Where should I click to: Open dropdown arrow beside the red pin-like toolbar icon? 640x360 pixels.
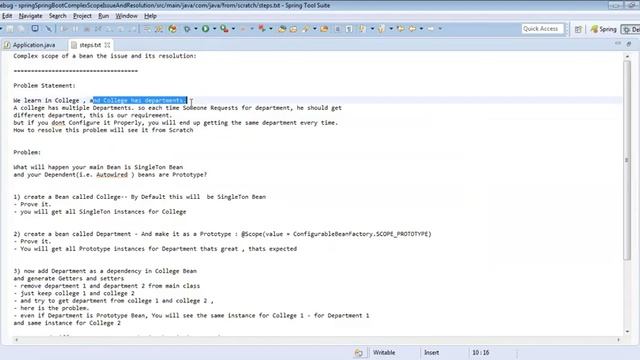pos(271,29)
